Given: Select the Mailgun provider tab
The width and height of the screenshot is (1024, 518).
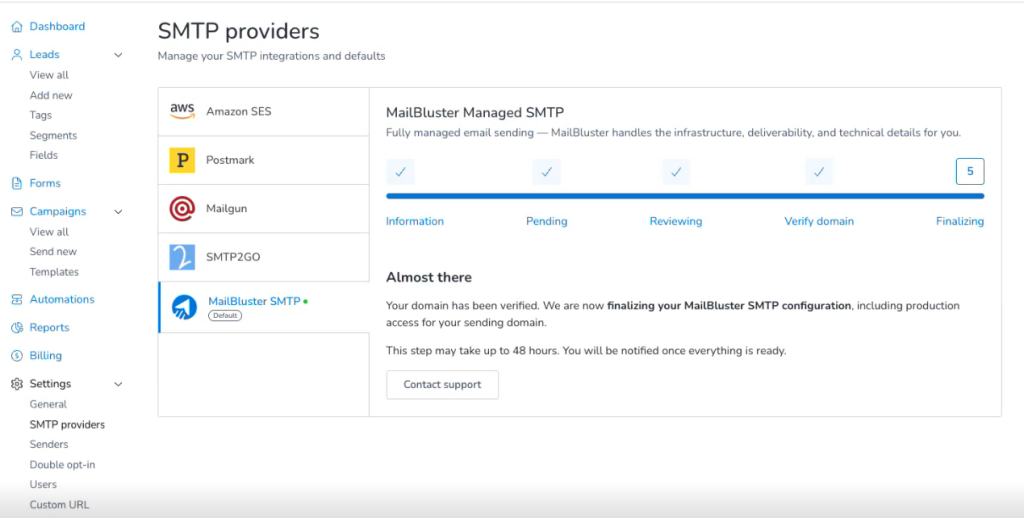Looking at the screenshot, I should click(264, 209).
